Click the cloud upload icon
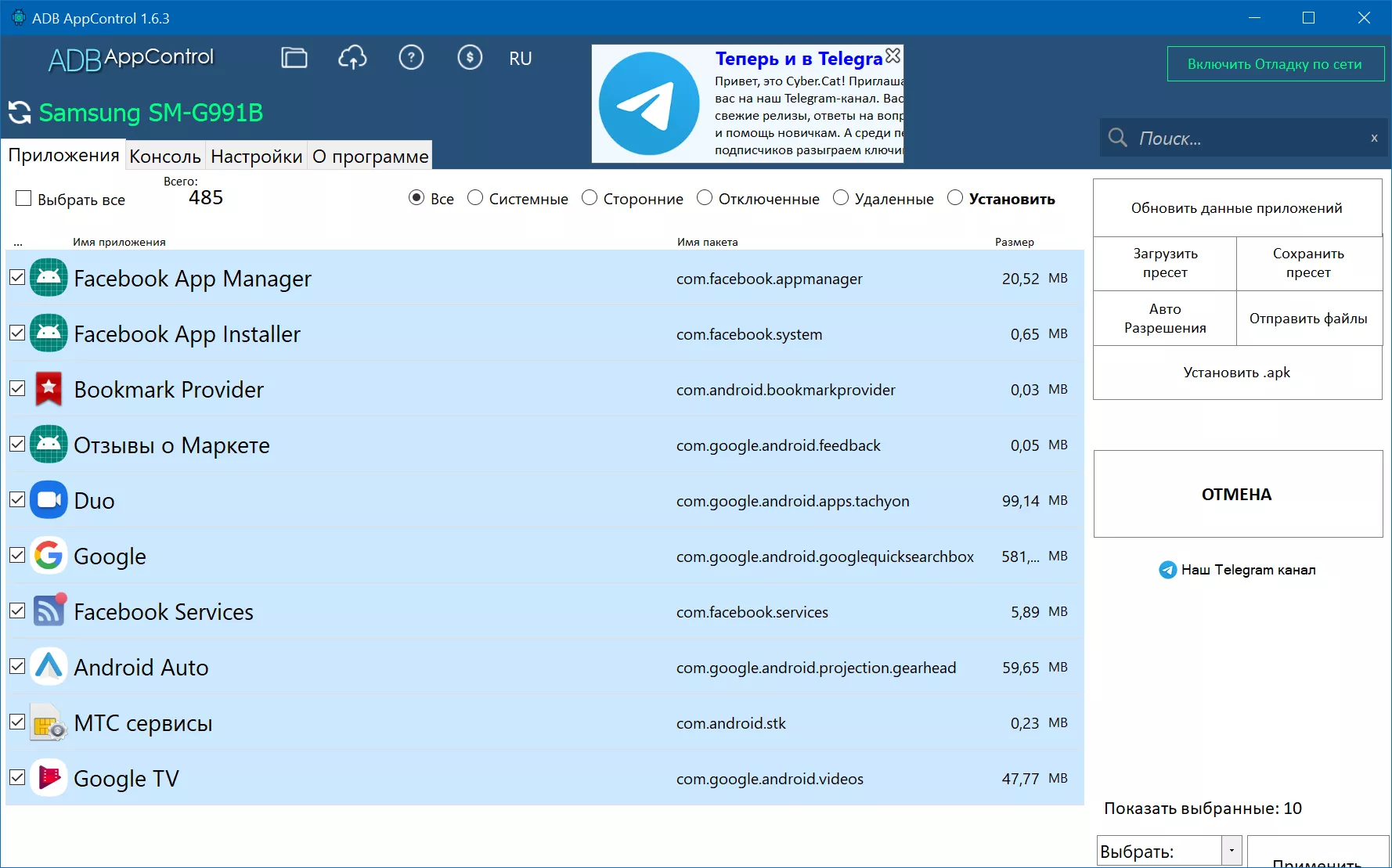This screenshot has height=868, width=1392. [x=352, y=57]
